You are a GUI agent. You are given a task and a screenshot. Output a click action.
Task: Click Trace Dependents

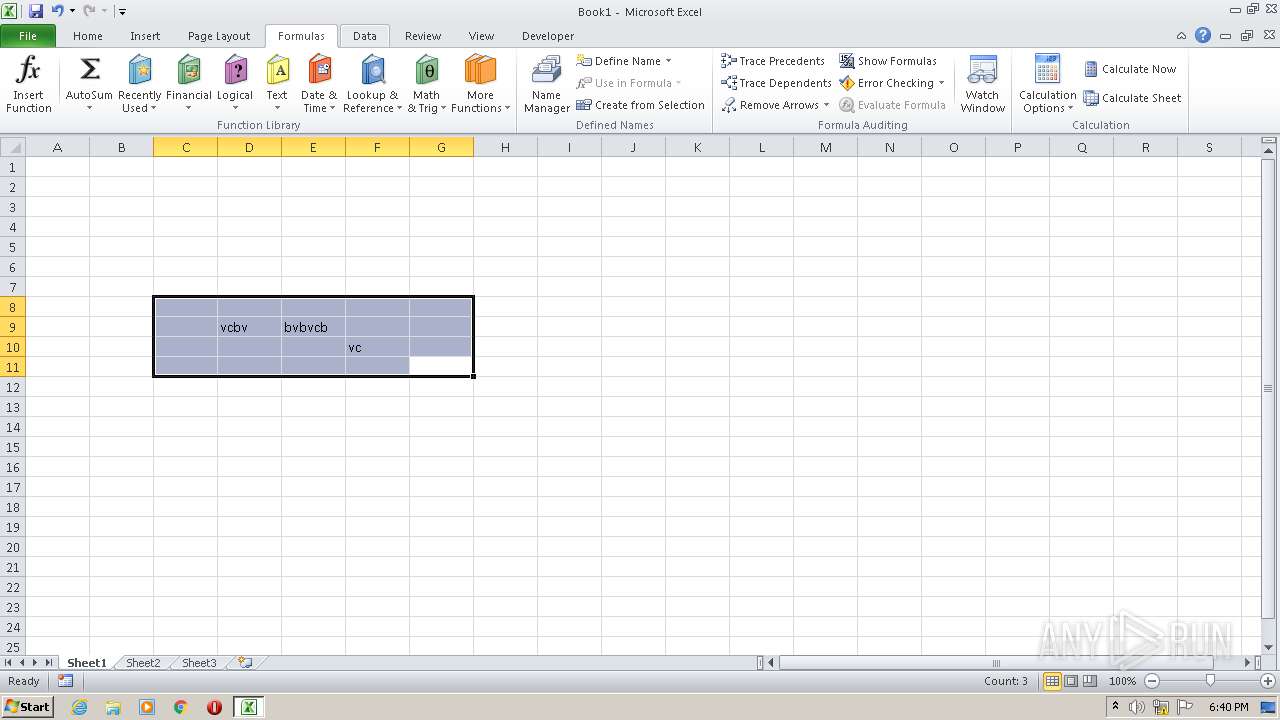pyautogui.click(x=776, y=83)
